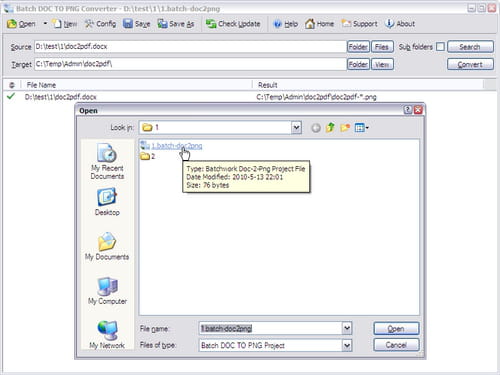
Task: Click the Result column header
Action: point(368,85)
